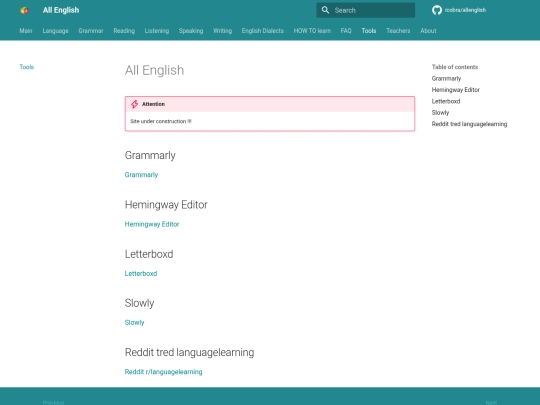Click the All English page title heading
This screenshot has height=405, width=540.
154,70
